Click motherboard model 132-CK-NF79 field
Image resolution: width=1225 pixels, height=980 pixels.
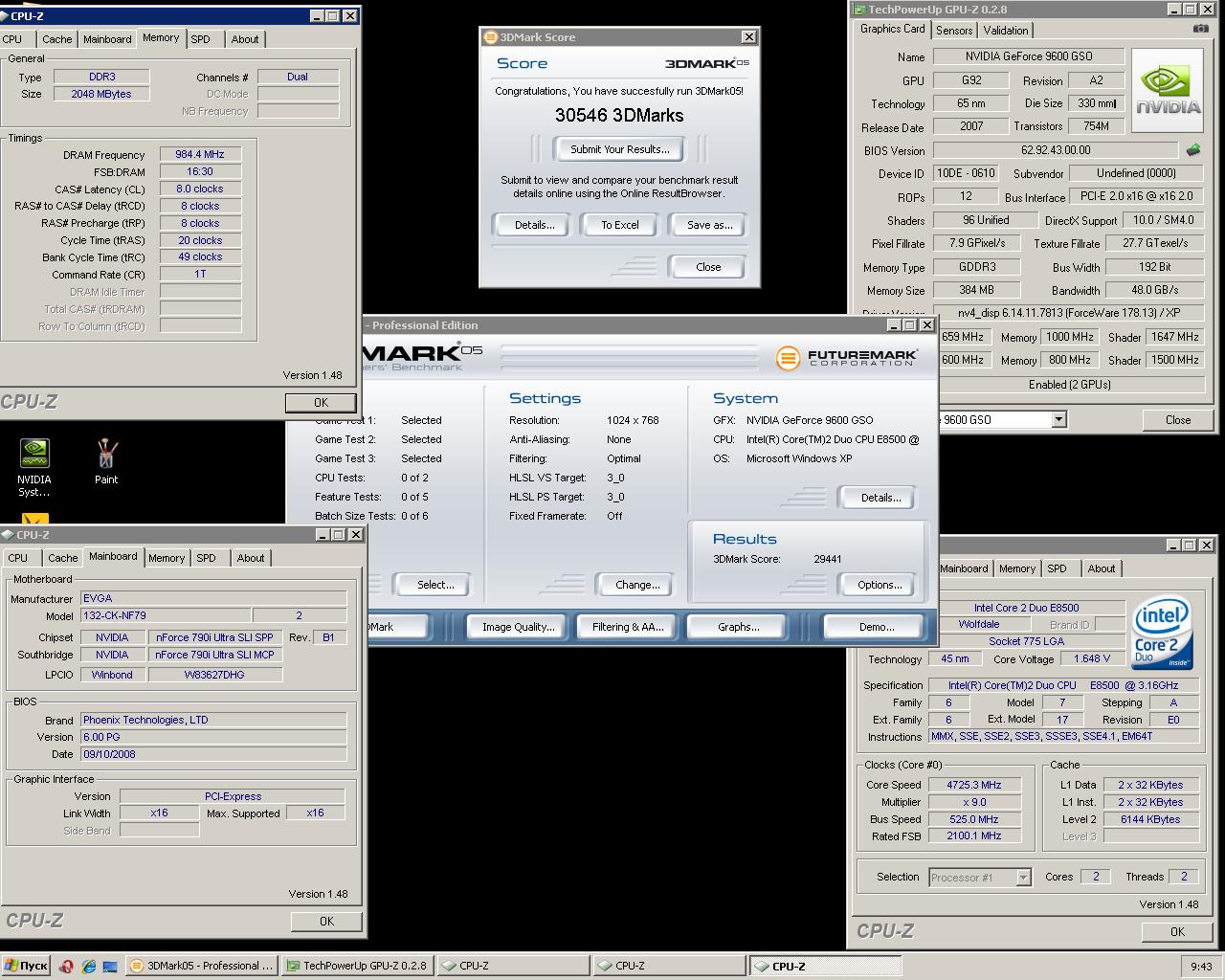166,615
